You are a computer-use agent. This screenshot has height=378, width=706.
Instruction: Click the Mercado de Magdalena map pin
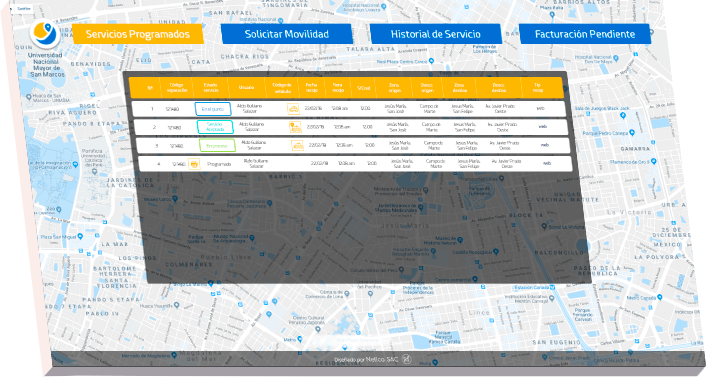coord(174,356)
